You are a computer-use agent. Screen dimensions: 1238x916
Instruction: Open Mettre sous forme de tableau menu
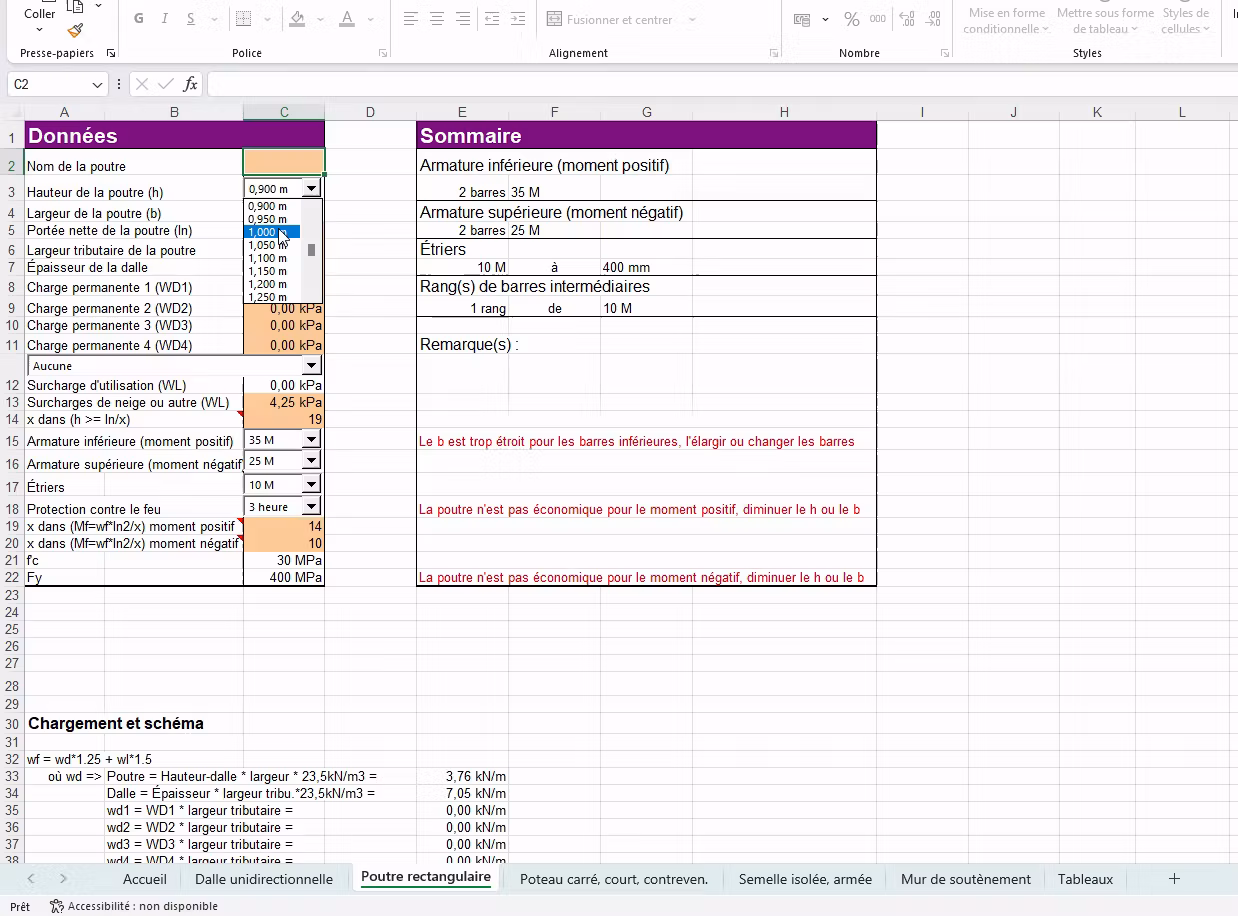(x=1105, y=20)
